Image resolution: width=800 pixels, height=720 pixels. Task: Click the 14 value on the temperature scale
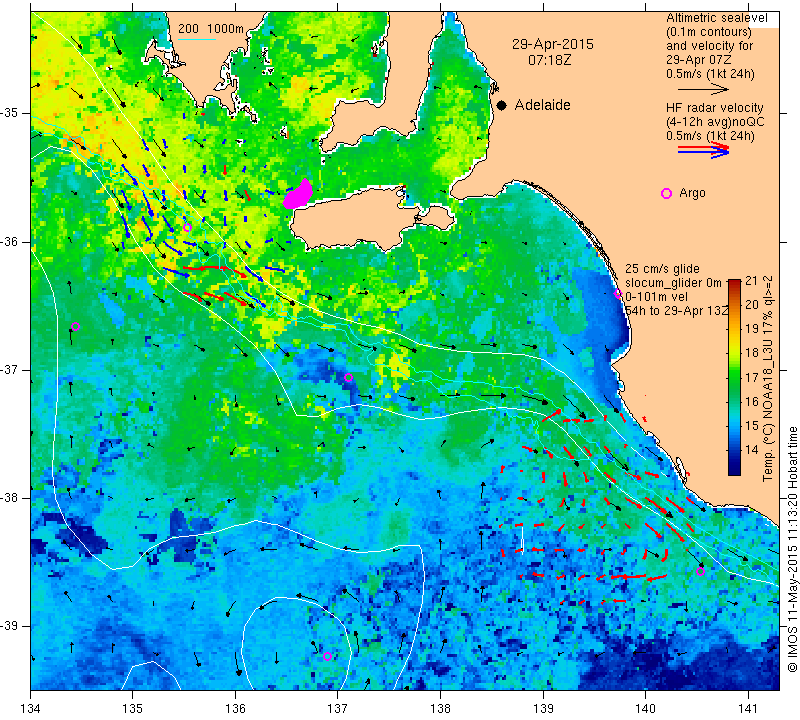tap(752, 450)
